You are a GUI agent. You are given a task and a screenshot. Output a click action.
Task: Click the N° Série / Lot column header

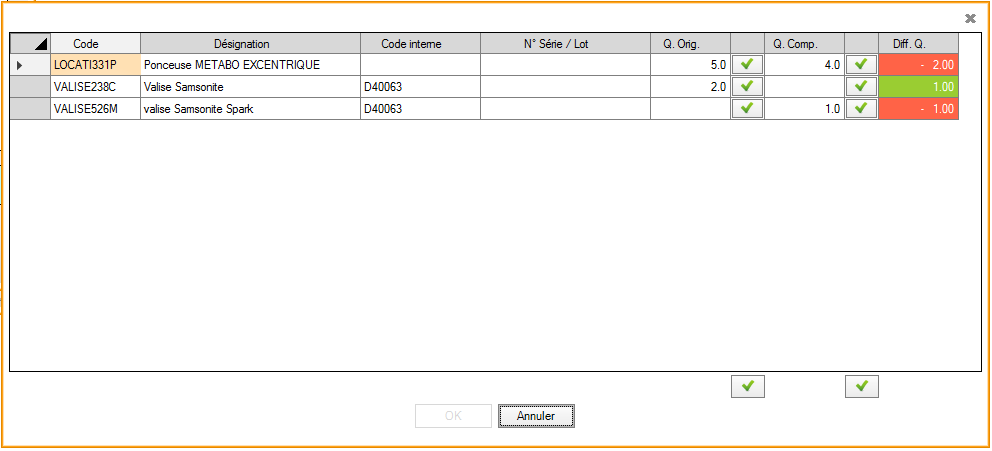pos(564,43)
